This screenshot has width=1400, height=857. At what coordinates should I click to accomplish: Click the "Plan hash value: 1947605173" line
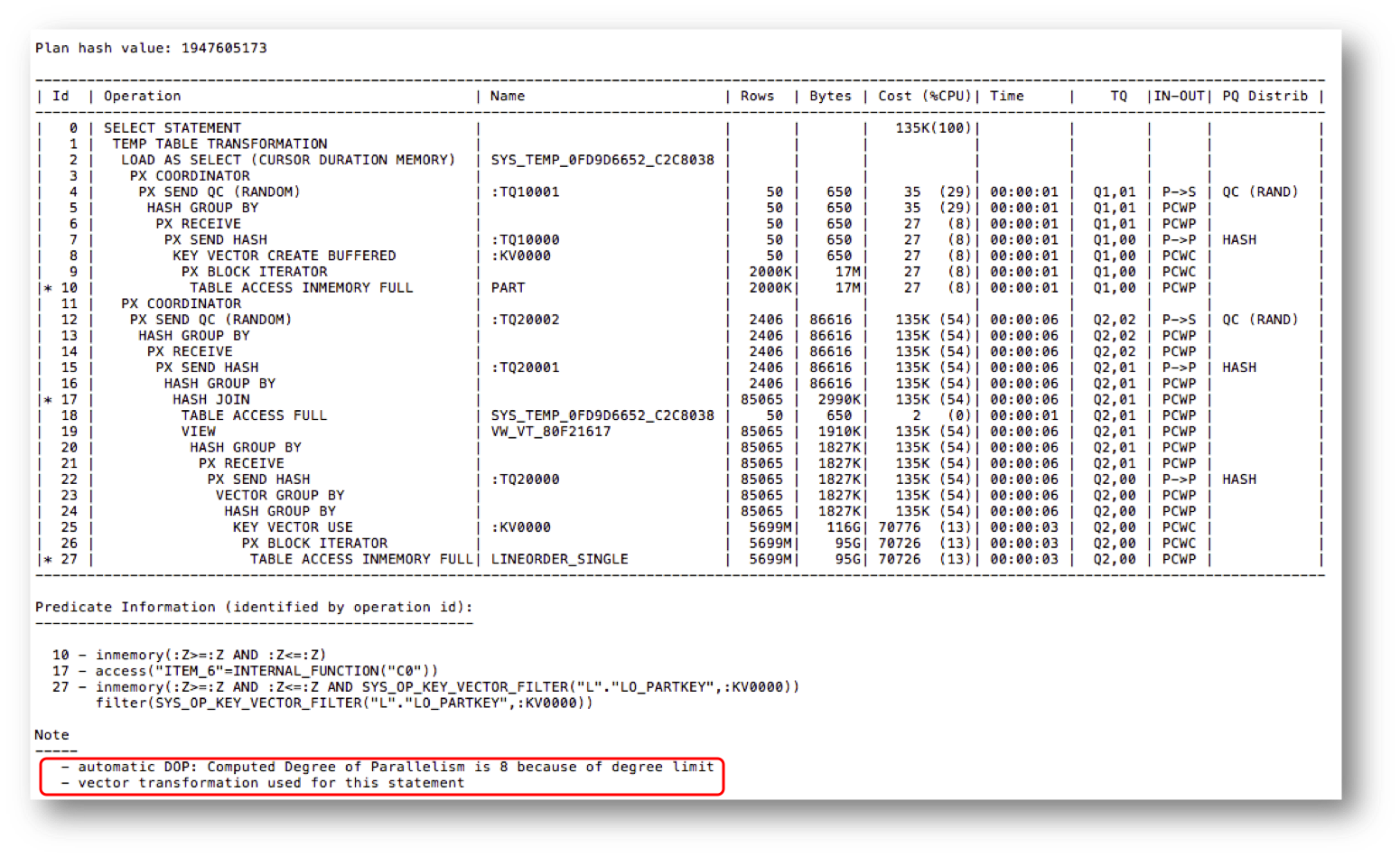click(151, 48)
